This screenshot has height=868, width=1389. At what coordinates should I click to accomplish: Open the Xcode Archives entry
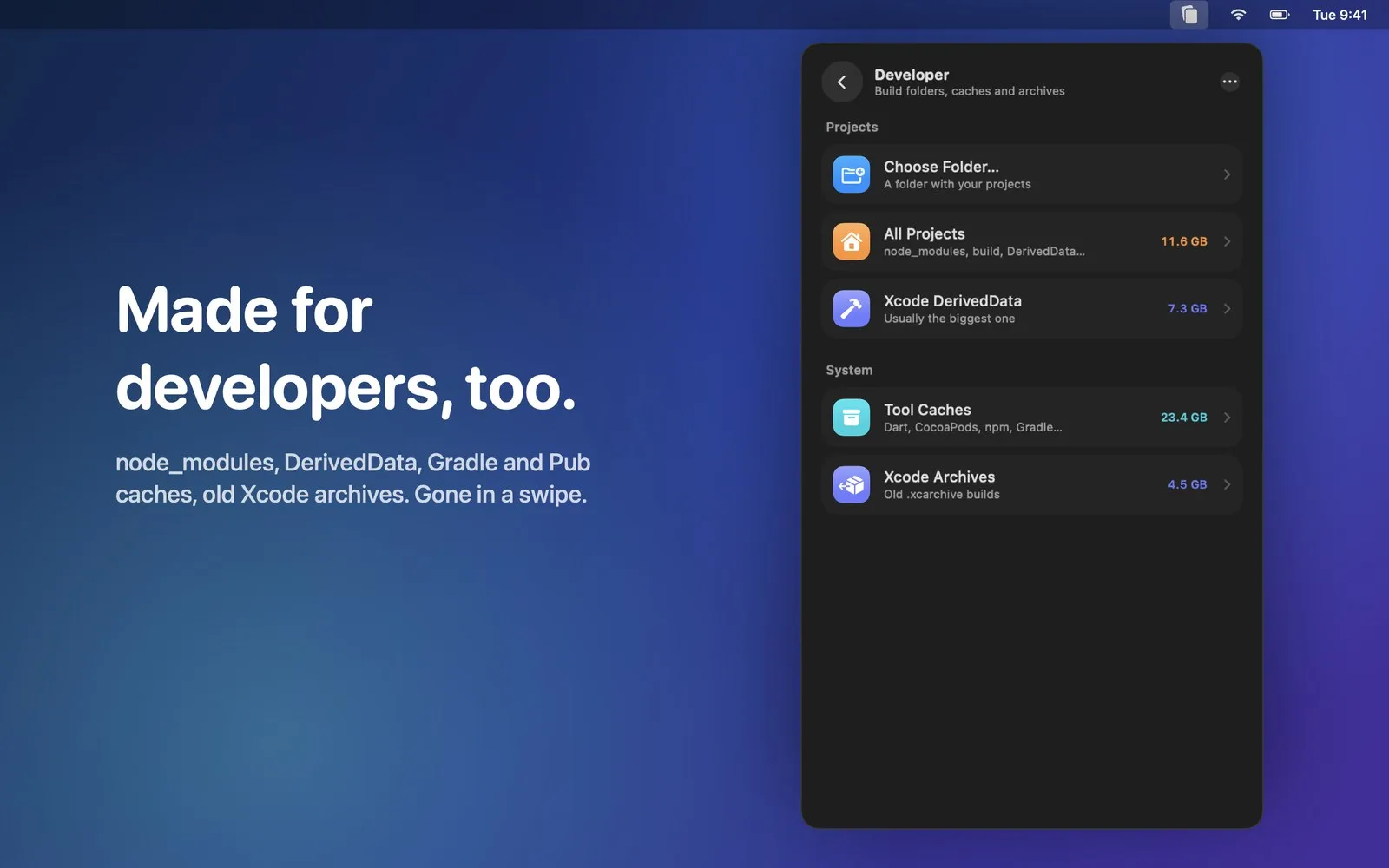click(1031, 484)
